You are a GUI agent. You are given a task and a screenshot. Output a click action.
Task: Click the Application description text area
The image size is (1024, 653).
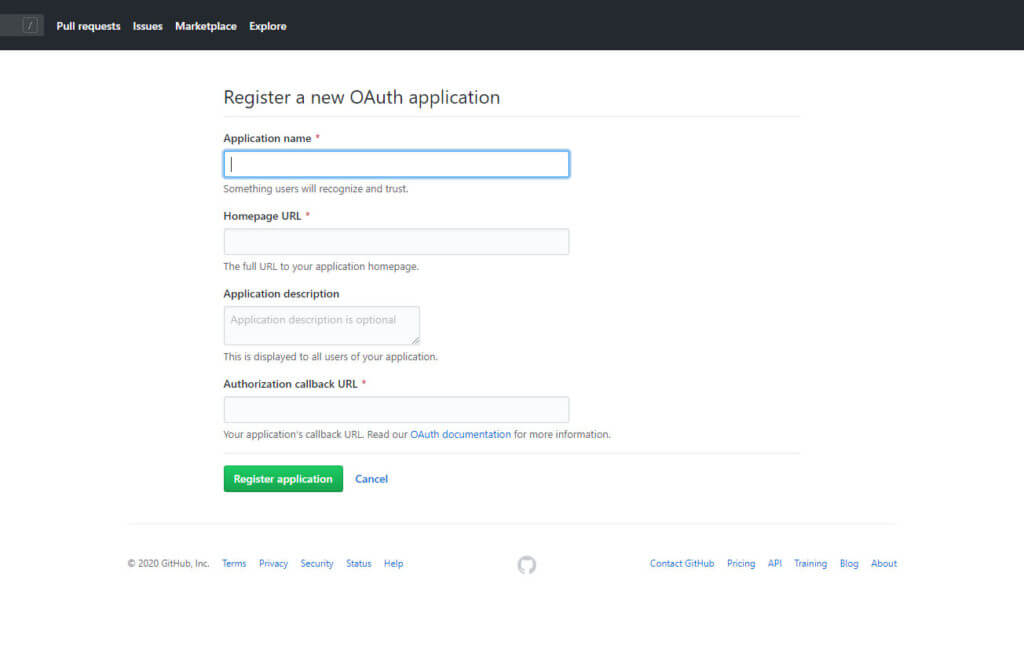[x=322, y=325]
